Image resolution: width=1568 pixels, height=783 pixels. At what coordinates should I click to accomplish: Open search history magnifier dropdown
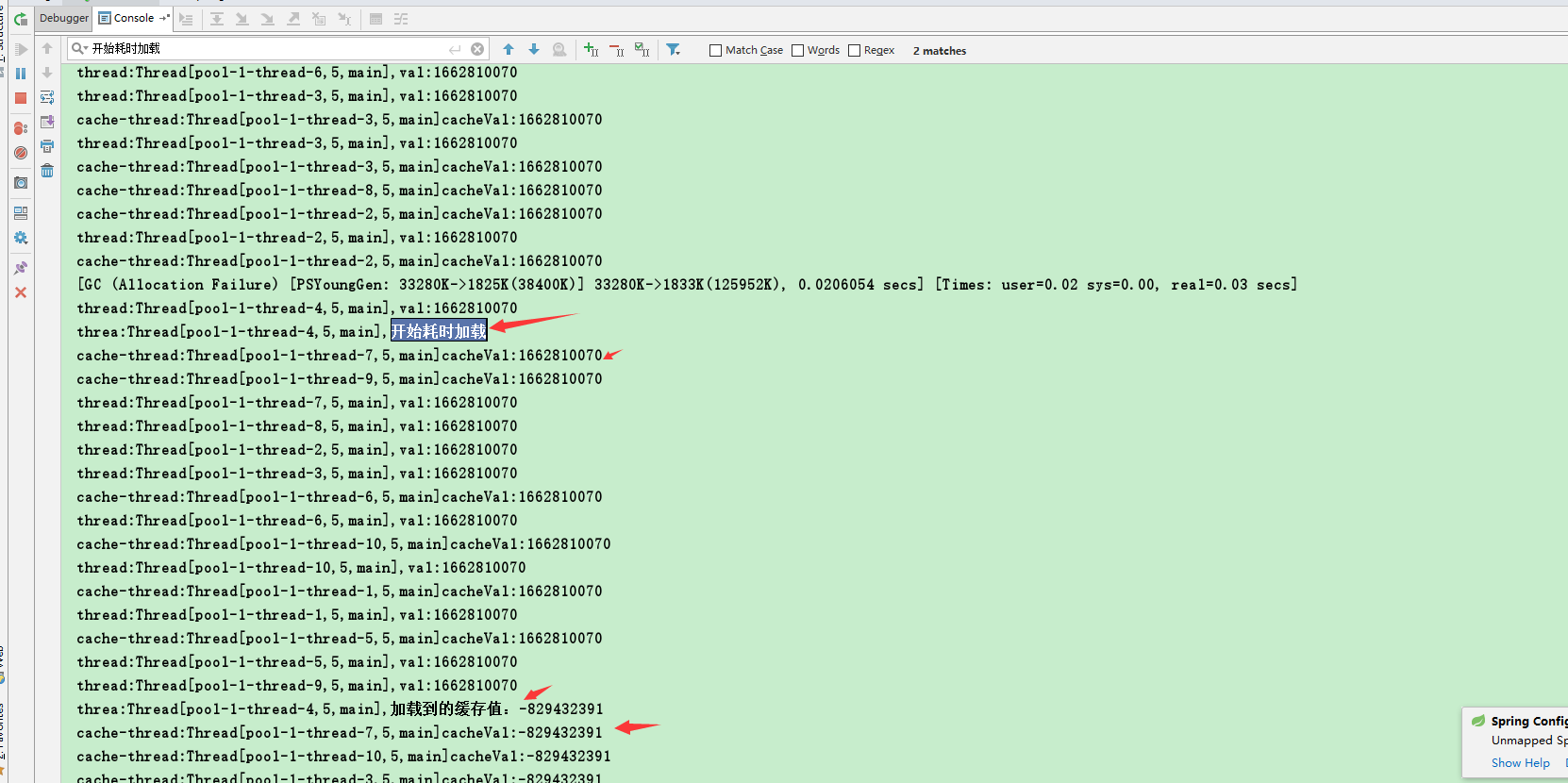79,48
